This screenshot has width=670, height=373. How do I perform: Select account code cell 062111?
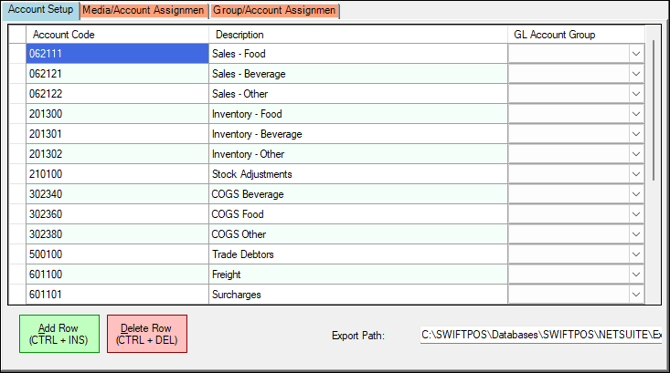pos(118,54)
